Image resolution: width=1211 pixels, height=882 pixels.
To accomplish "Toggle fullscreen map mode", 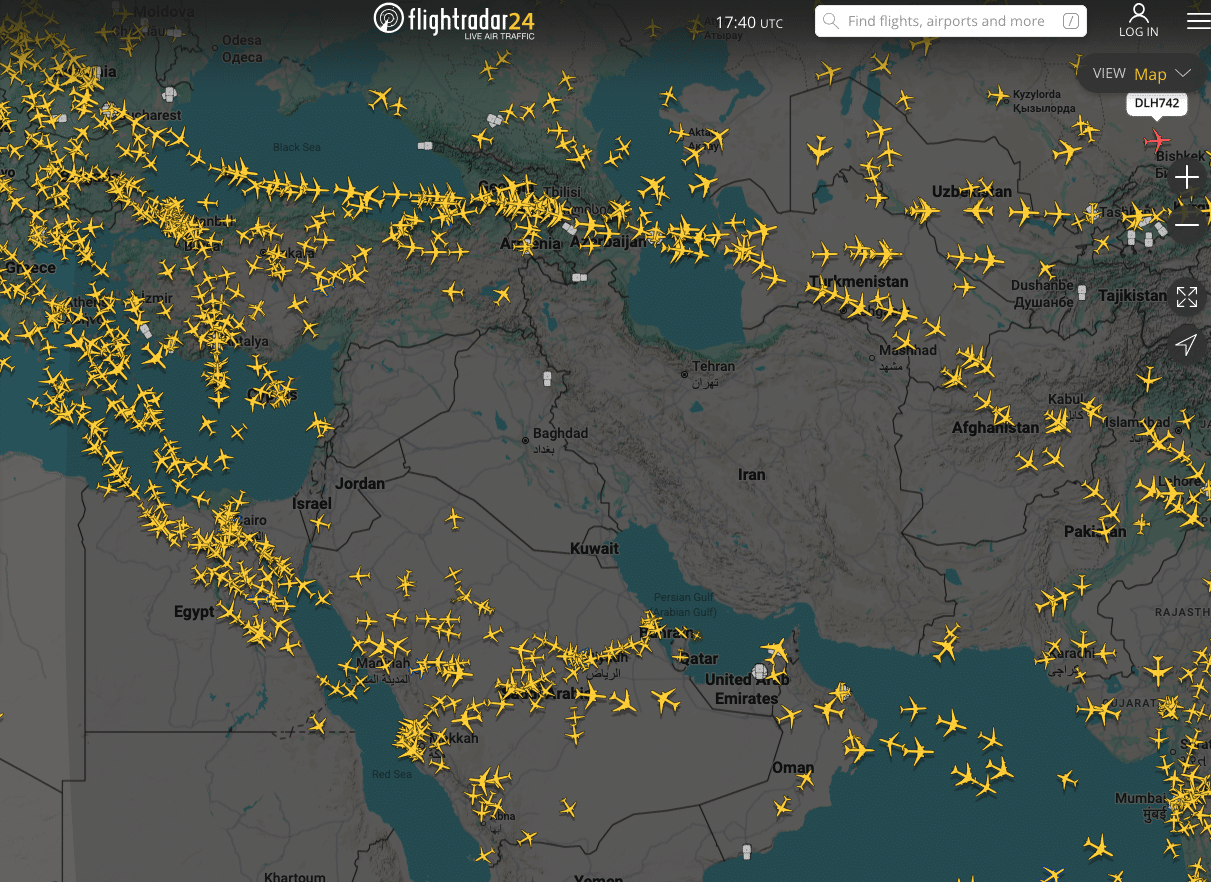I will [x=1186, y=297].
